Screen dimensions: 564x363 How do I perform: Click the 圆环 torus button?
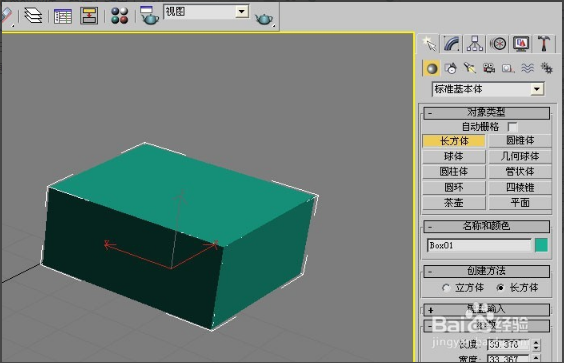pos(454,187)
